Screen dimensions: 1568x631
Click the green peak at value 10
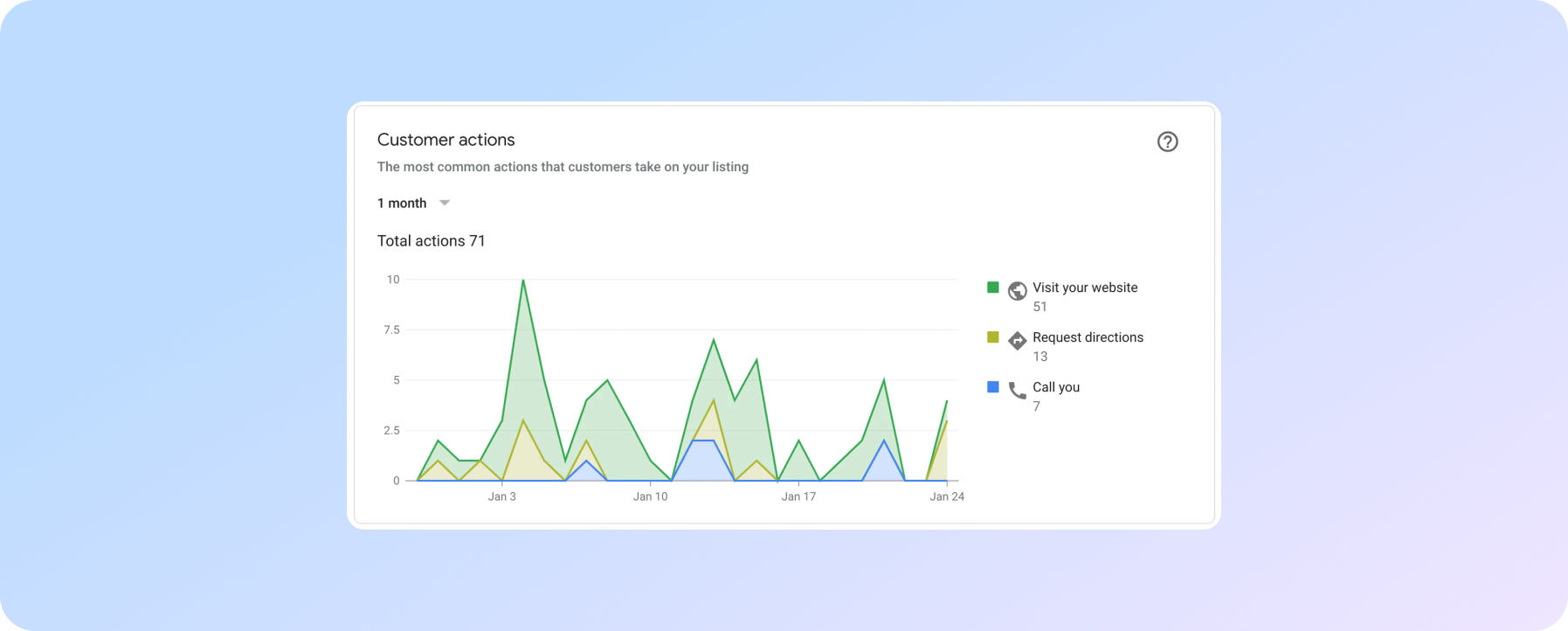coord(522,281)
